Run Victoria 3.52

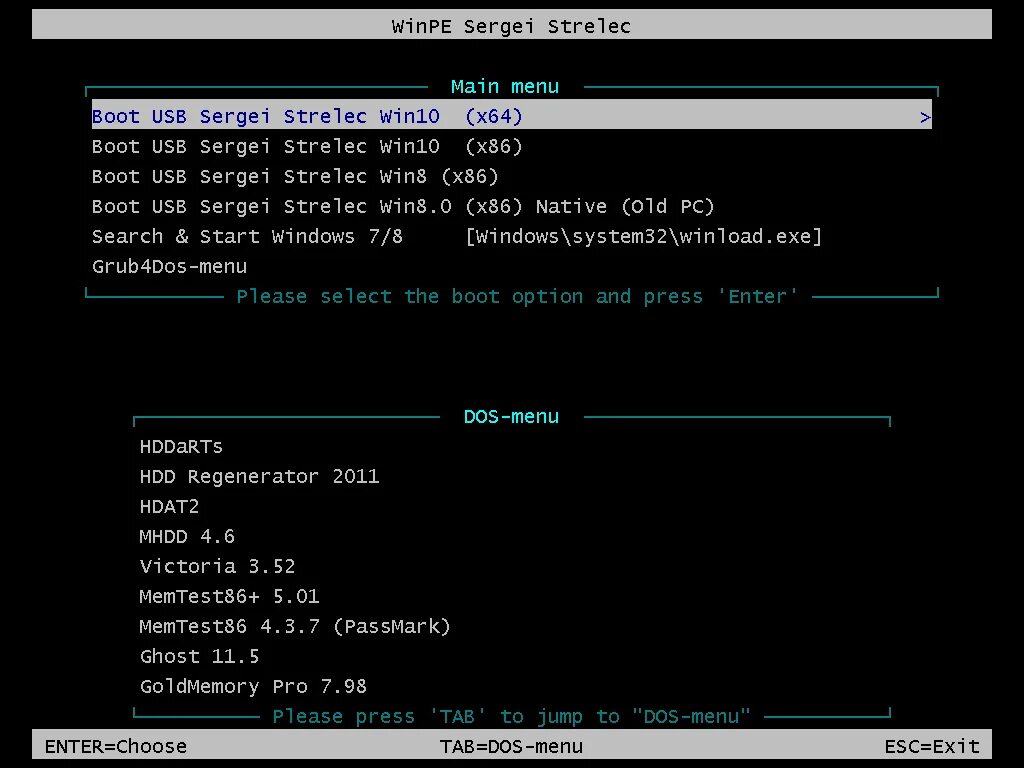(217, 566)
